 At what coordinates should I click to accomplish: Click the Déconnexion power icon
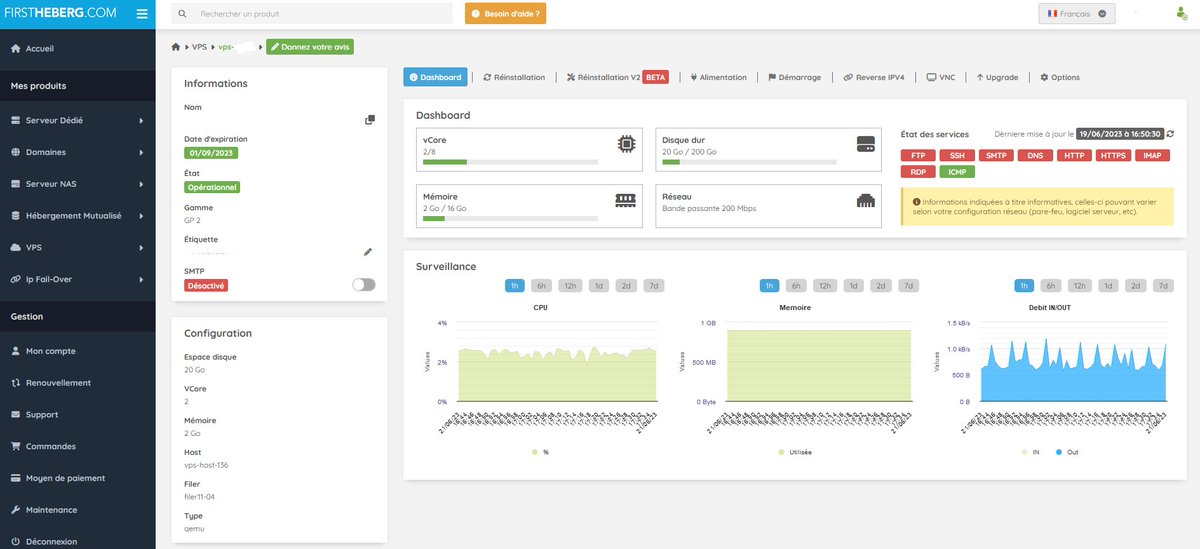click(x=15, y=542)
